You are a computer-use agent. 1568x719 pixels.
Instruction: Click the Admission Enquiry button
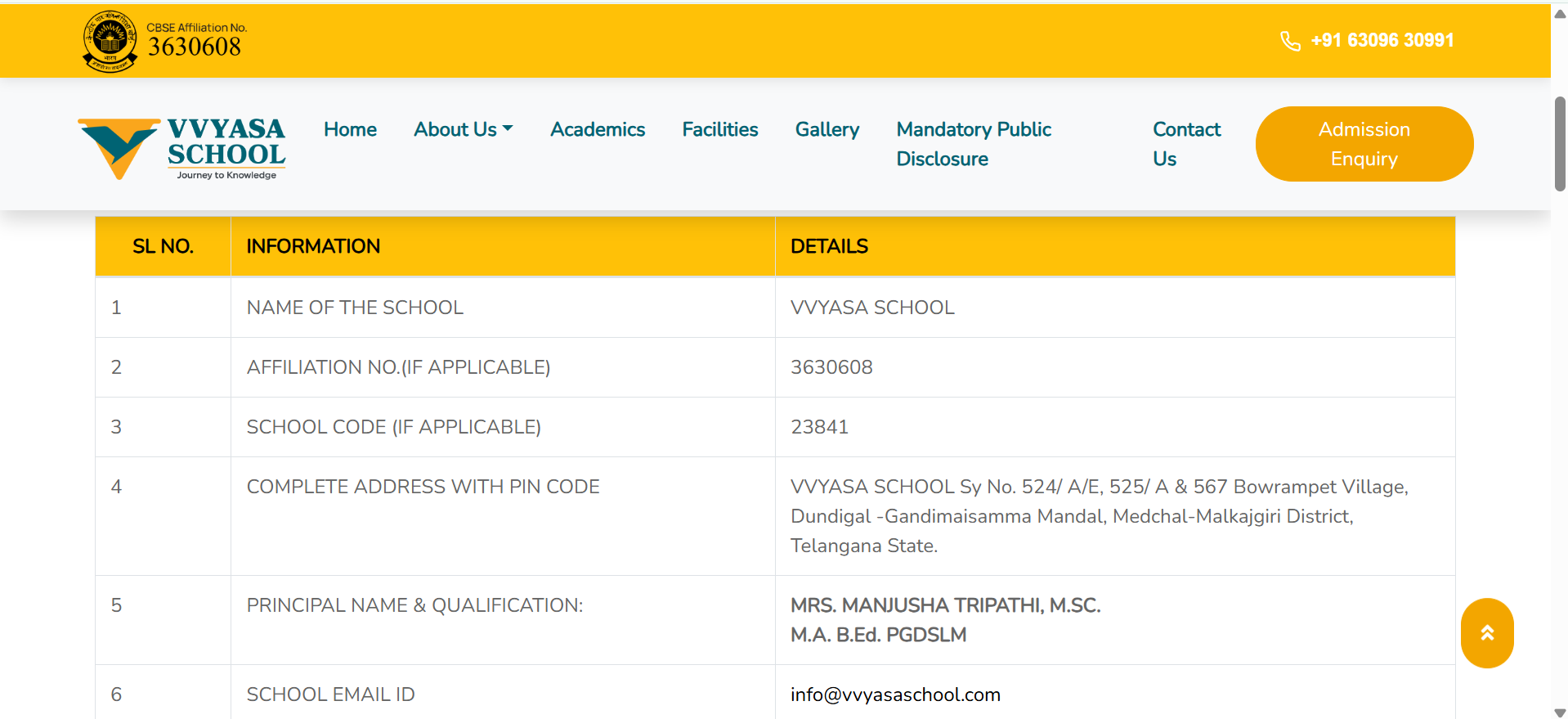pos(1364,144)
